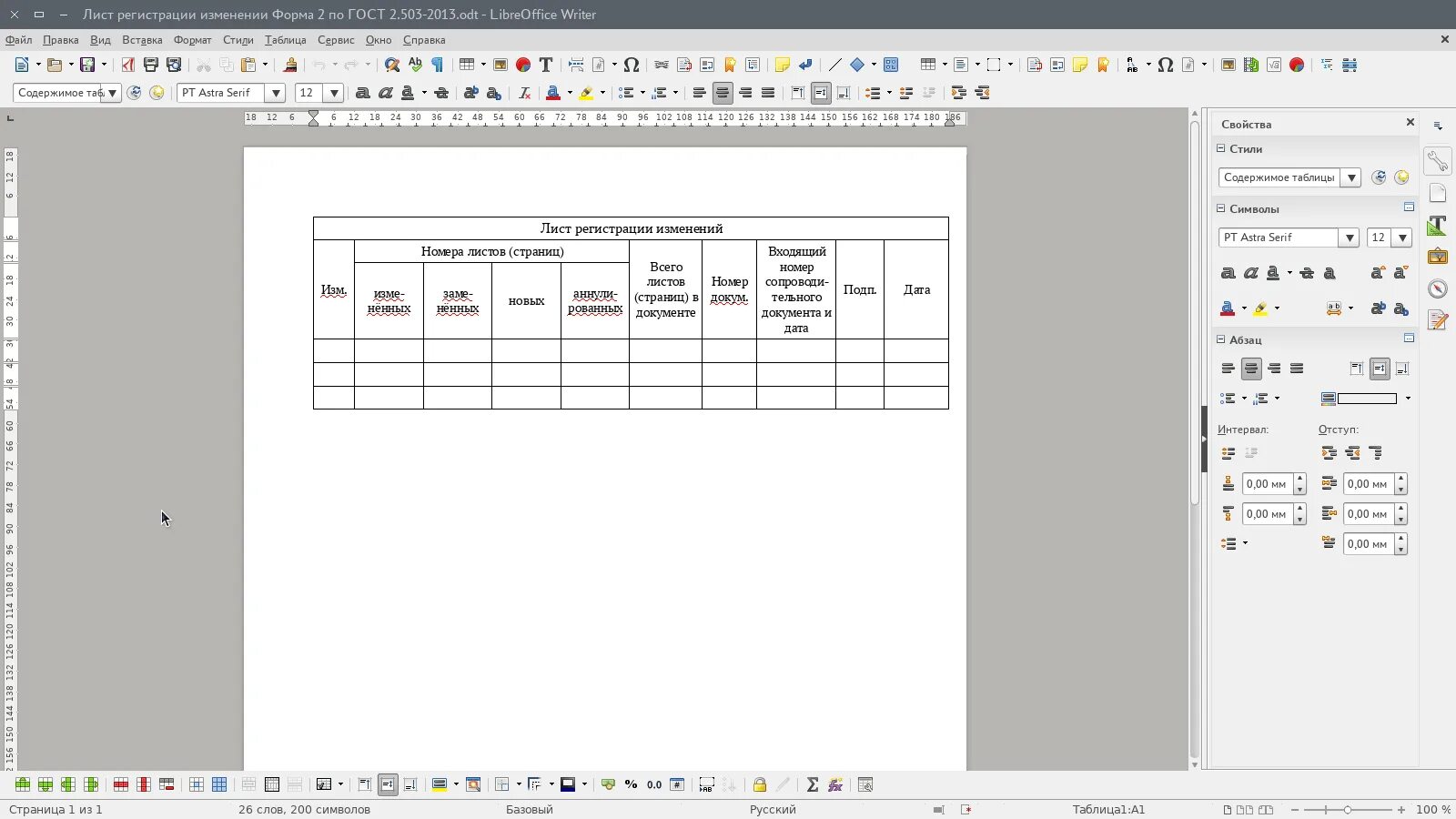Insert rows above in table toolbar
This screenshot has width=1456, height=819.
point(23,784)
